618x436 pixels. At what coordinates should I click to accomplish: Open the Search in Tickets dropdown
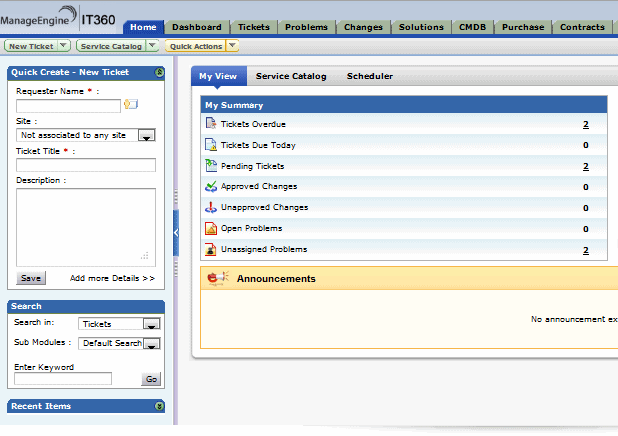click(x=151, y=324)
